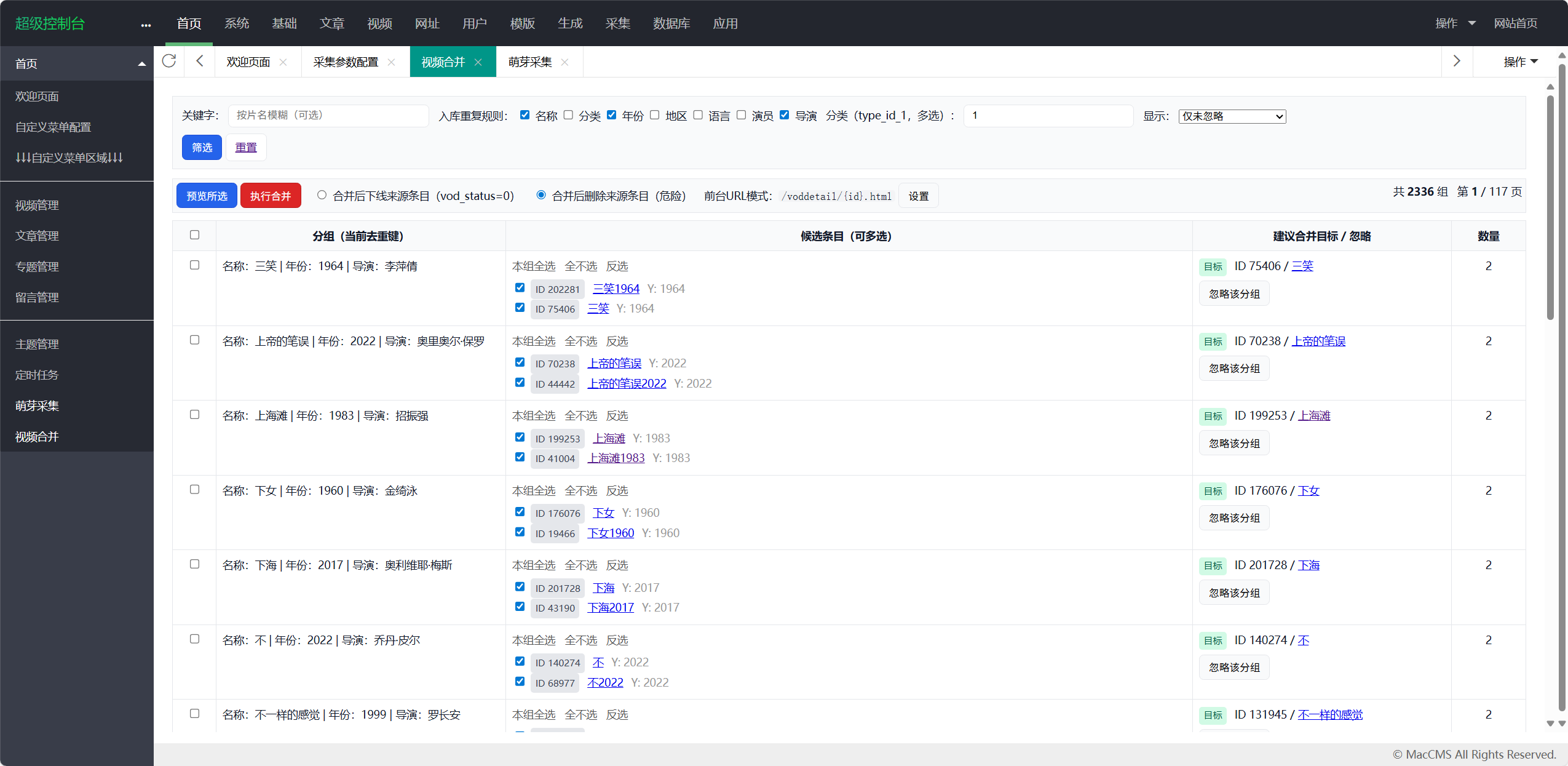Switch to the 采集参数配置 tab
This screenshot has width=1568, height=766.
coord(346,62)
